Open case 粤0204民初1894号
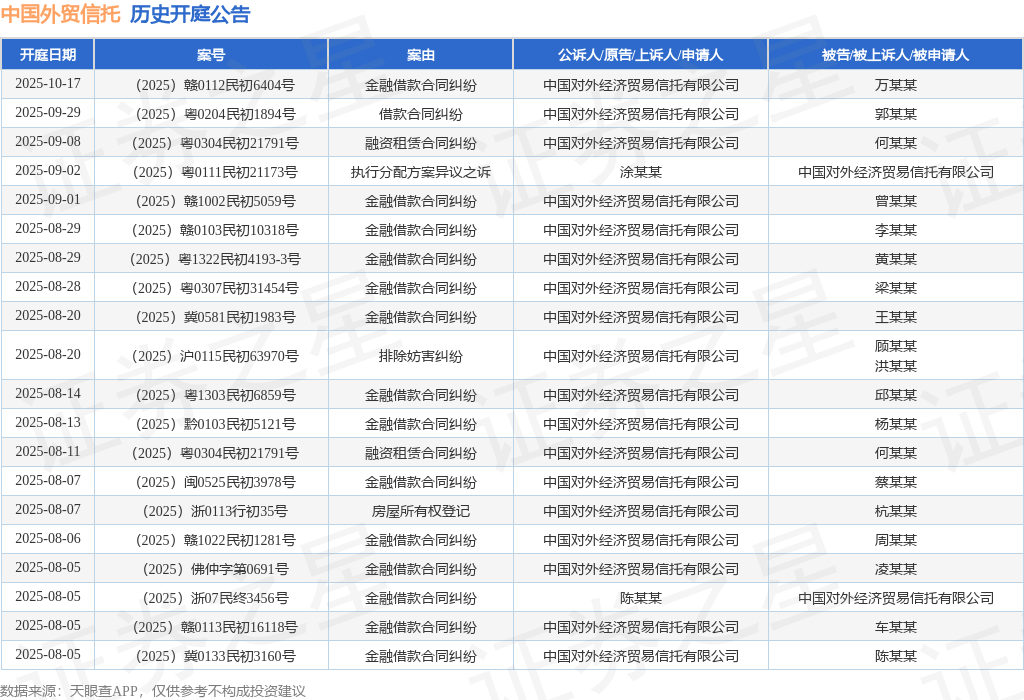Screen dimensions: 1024x700 pyautogui.click(x=215, y=114)
